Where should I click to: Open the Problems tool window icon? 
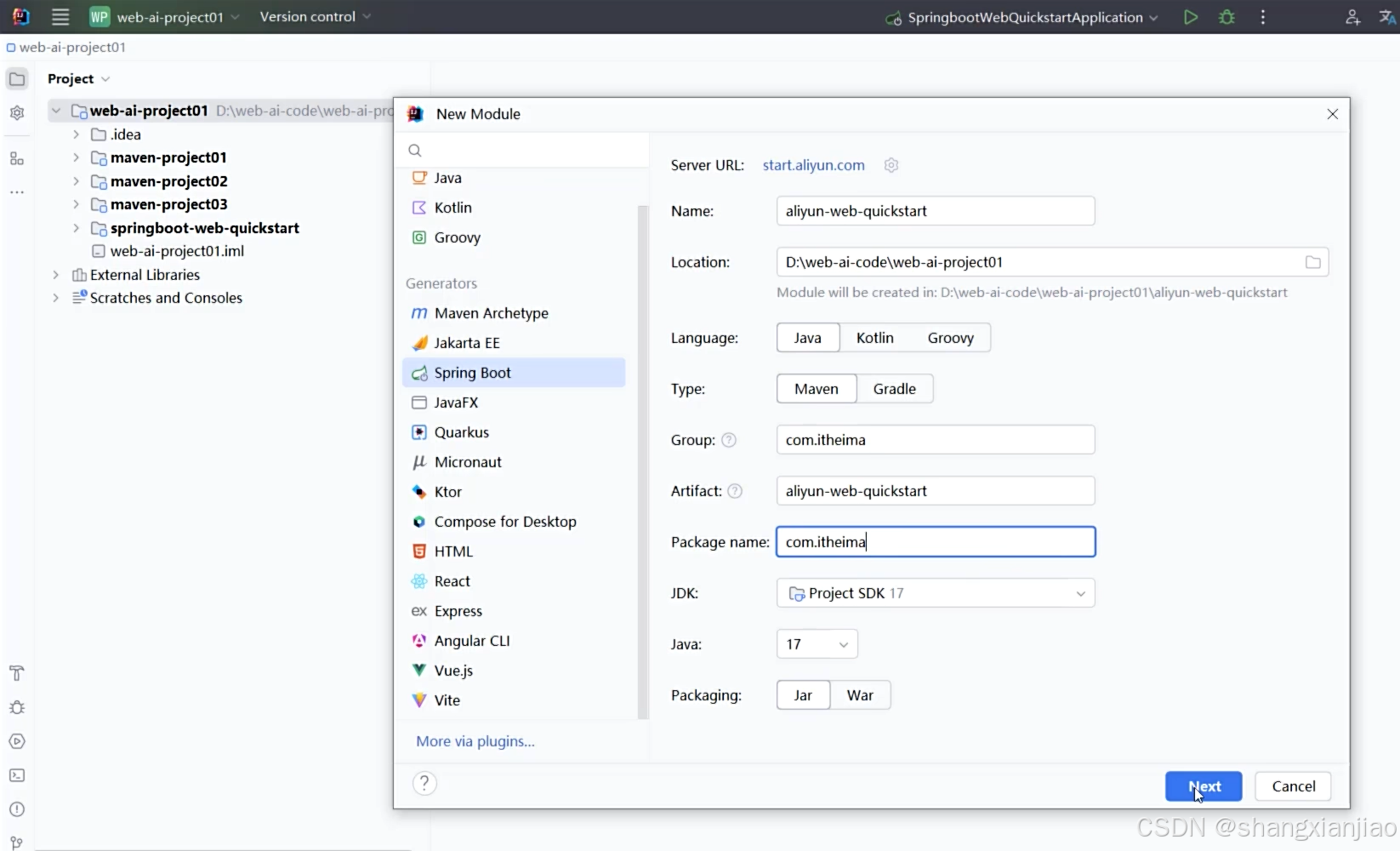tap(17, 809)
